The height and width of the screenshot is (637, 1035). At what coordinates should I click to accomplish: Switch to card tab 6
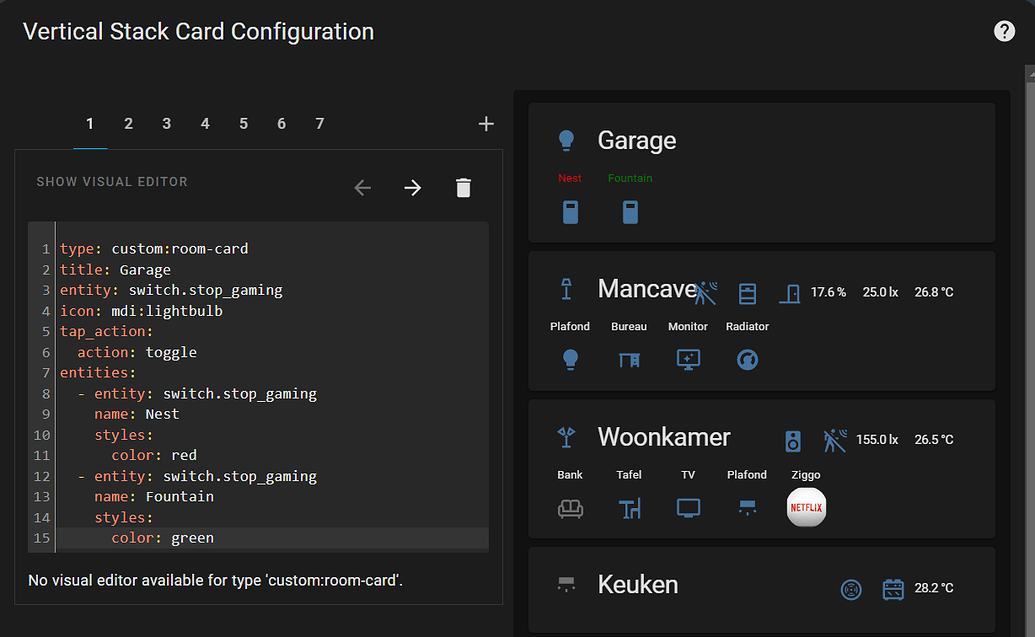[x=281, y=123]
